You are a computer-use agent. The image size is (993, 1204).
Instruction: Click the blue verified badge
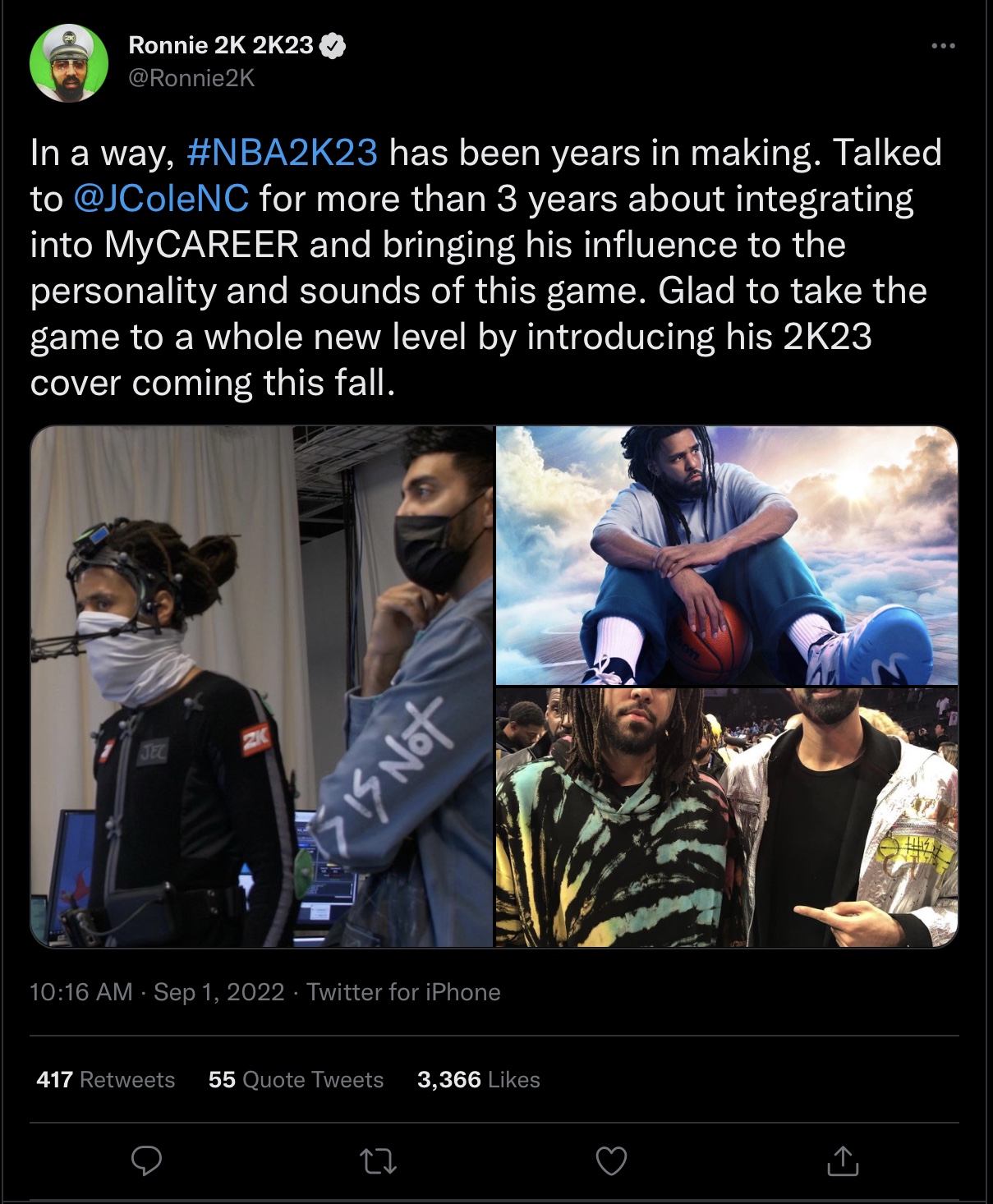(332, 46)
